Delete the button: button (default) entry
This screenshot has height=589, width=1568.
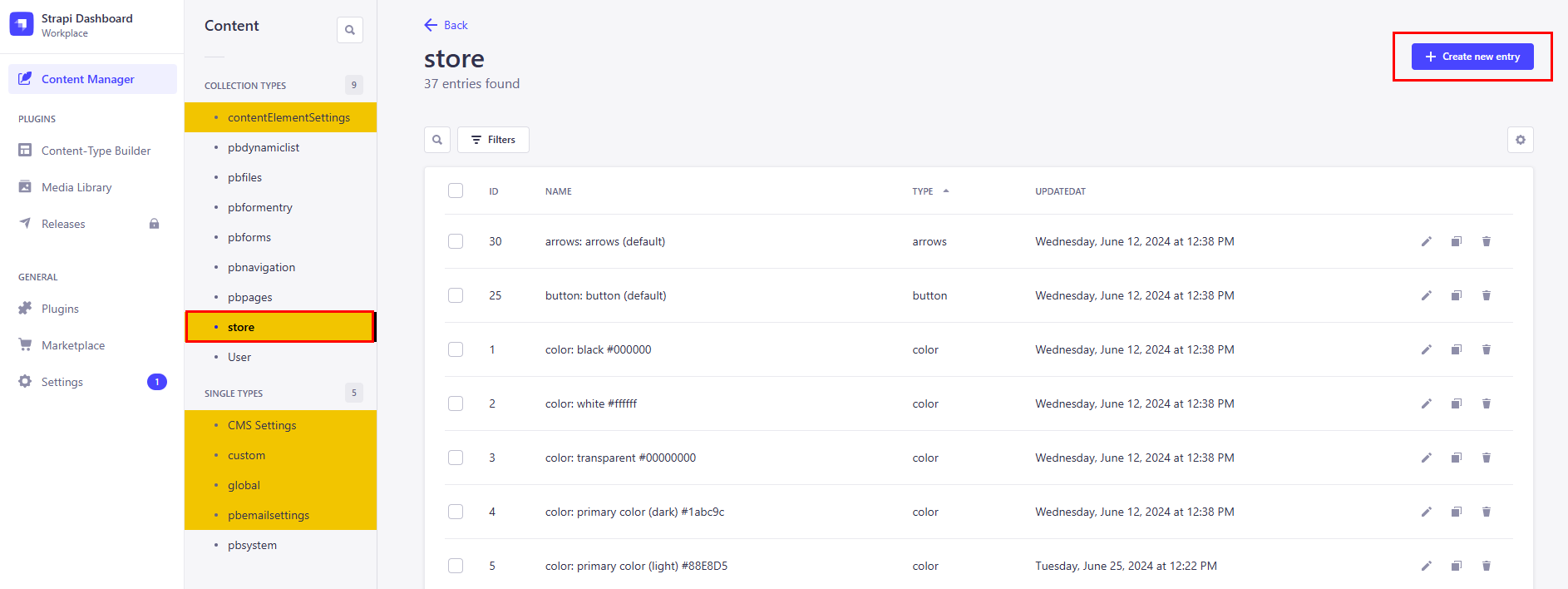click(x=1487, y=295)
